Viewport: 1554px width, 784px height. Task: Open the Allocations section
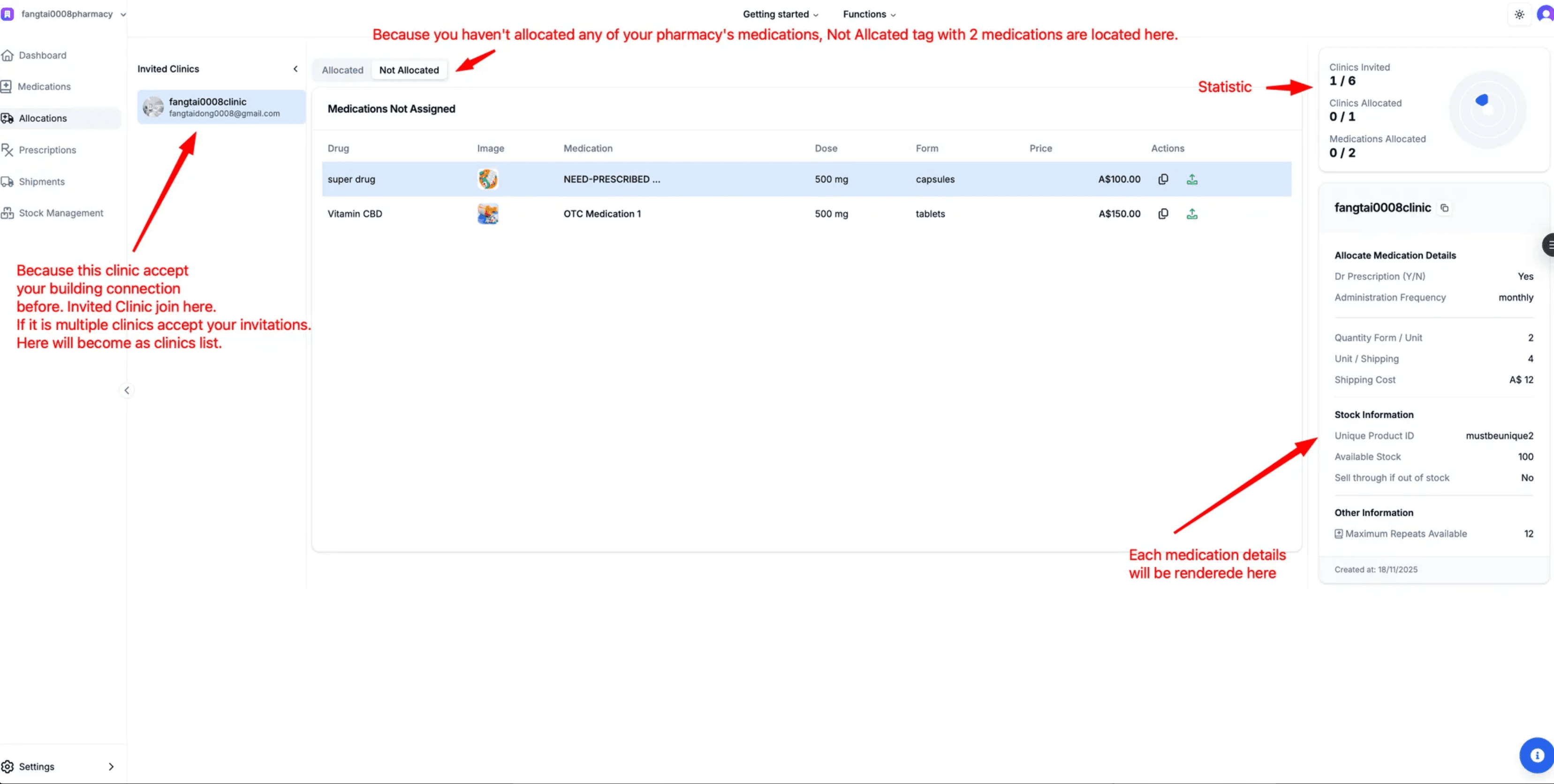(x=43, y=118)
